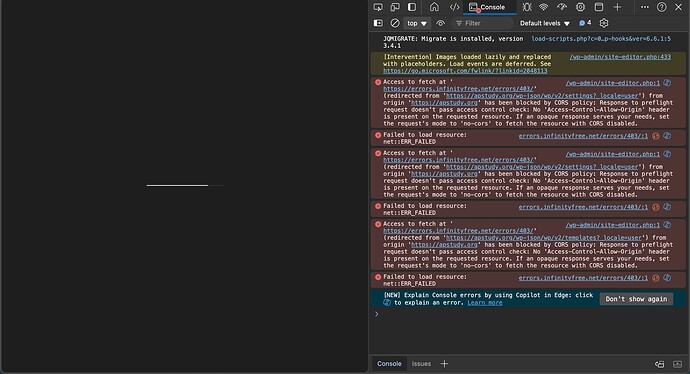Click orange network icon on last Failed to load row

point(656,278)
